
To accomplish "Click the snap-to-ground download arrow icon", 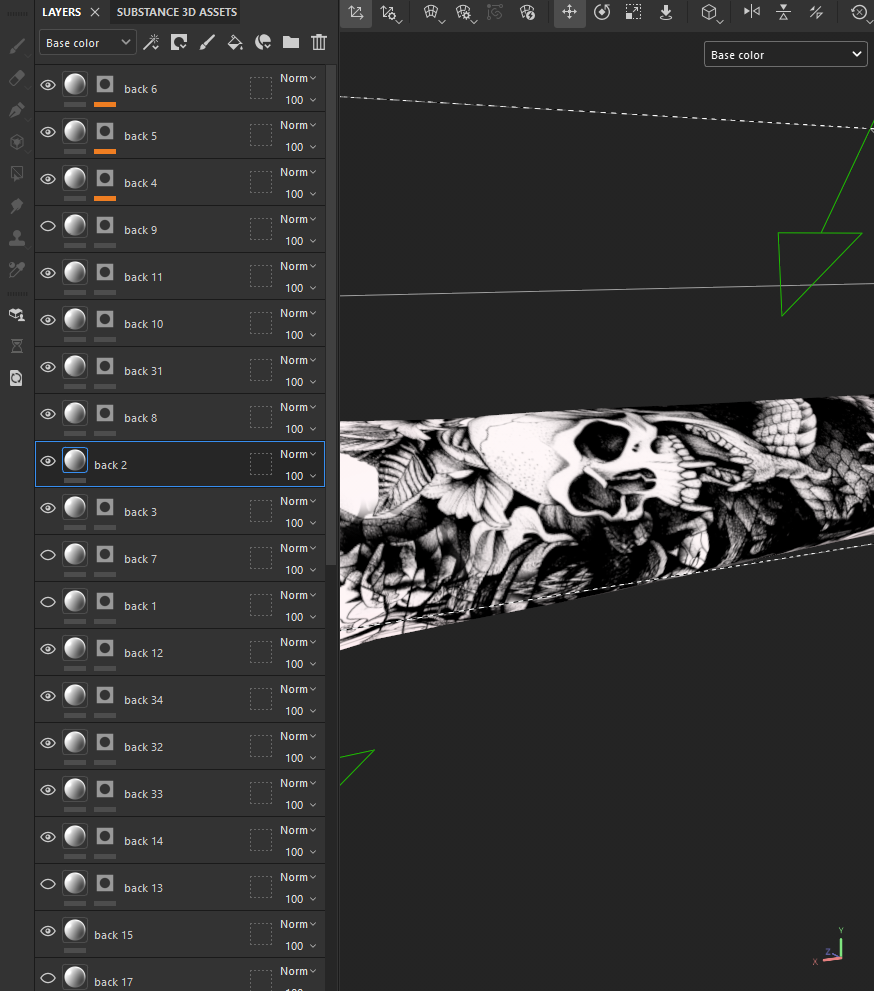I will coord(665,12).
